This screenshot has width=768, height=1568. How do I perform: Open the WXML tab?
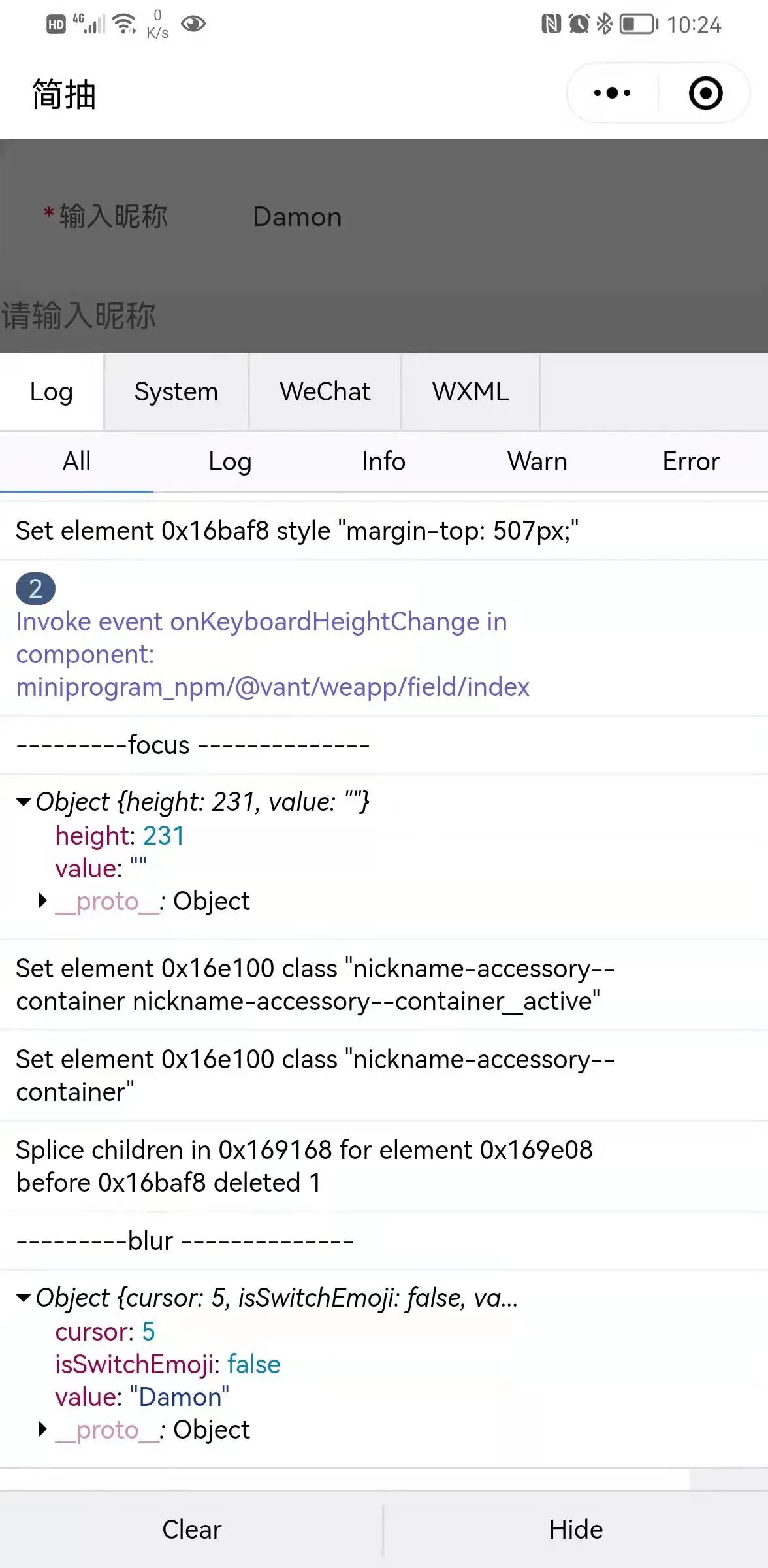(x=470, y=391)
